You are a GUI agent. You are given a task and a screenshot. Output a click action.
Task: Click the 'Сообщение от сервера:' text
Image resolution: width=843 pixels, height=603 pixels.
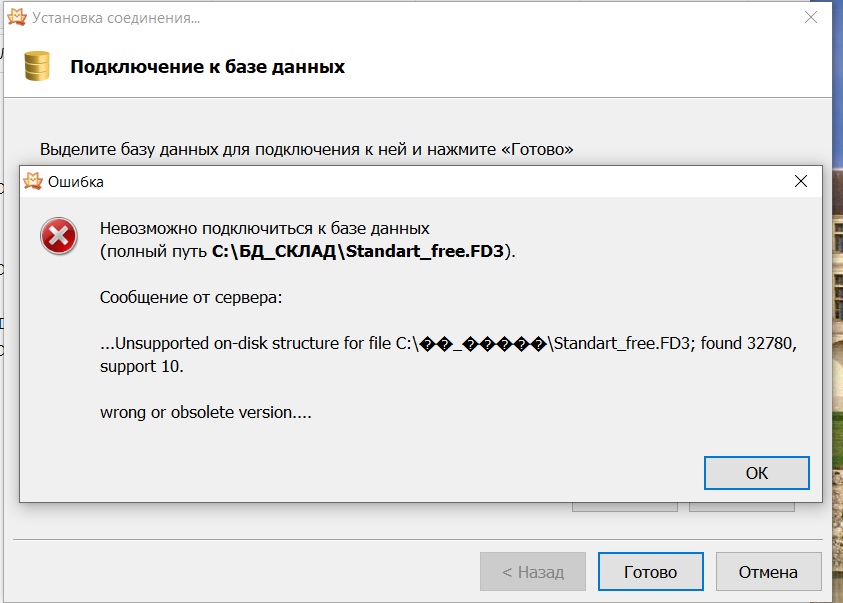coord(191,297)
